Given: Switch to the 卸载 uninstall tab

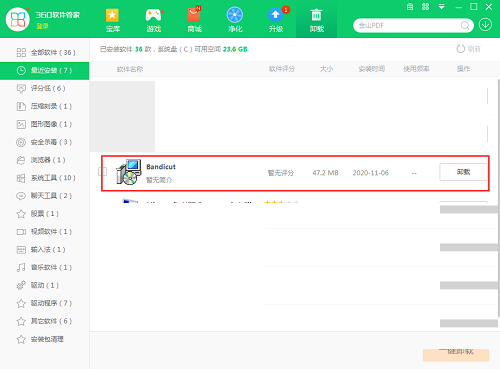Looking at the screenshot, I should pyautogui.click(x=316, y=20).
